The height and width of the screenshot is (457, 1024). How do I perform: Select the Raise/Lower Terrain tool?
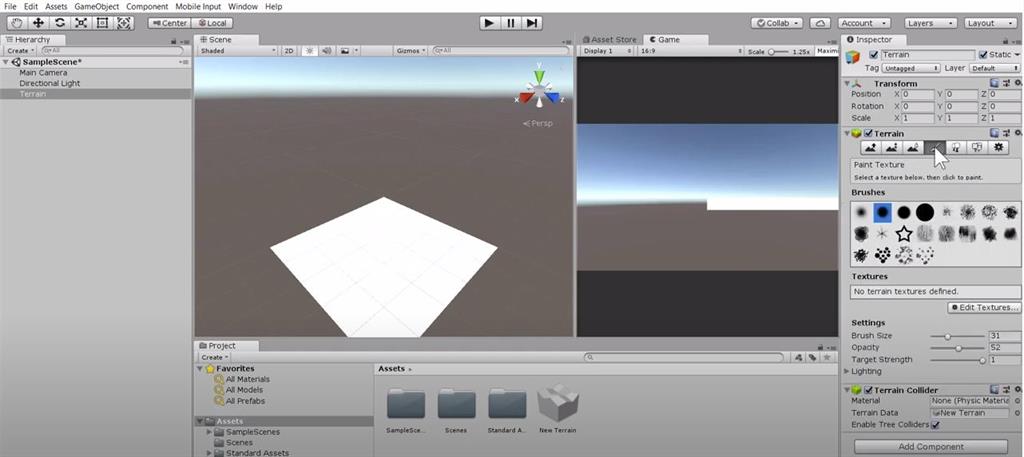tap(870, 148)
